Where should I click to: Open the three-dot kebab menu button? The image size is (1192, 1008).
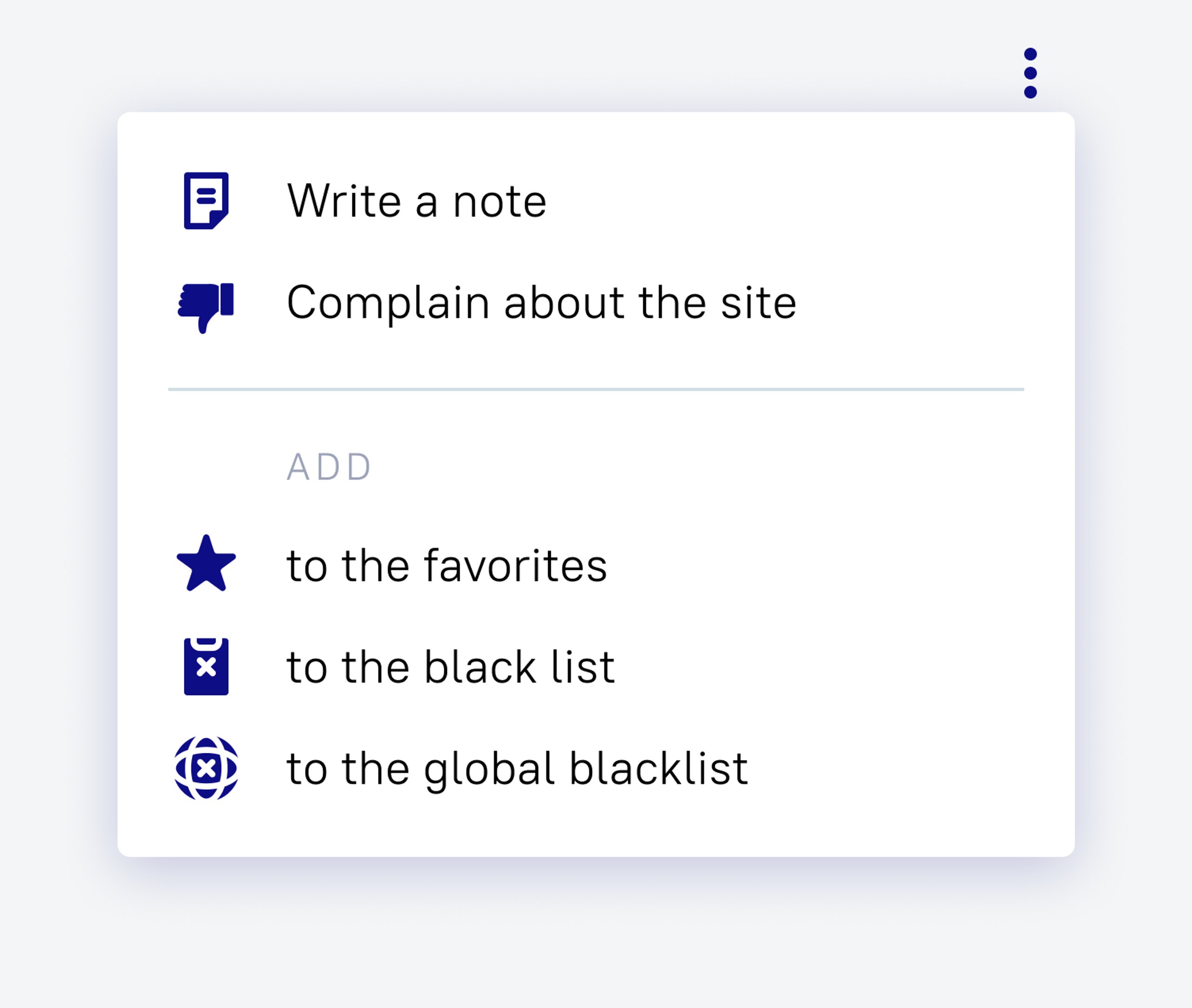coord(1030,73)
